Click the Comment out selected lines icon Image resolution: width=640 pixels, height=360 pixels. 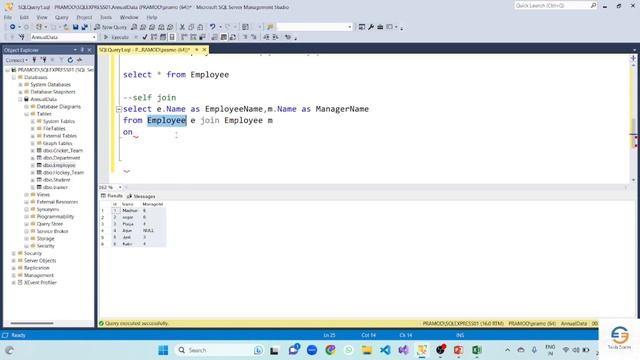point(245,37)
